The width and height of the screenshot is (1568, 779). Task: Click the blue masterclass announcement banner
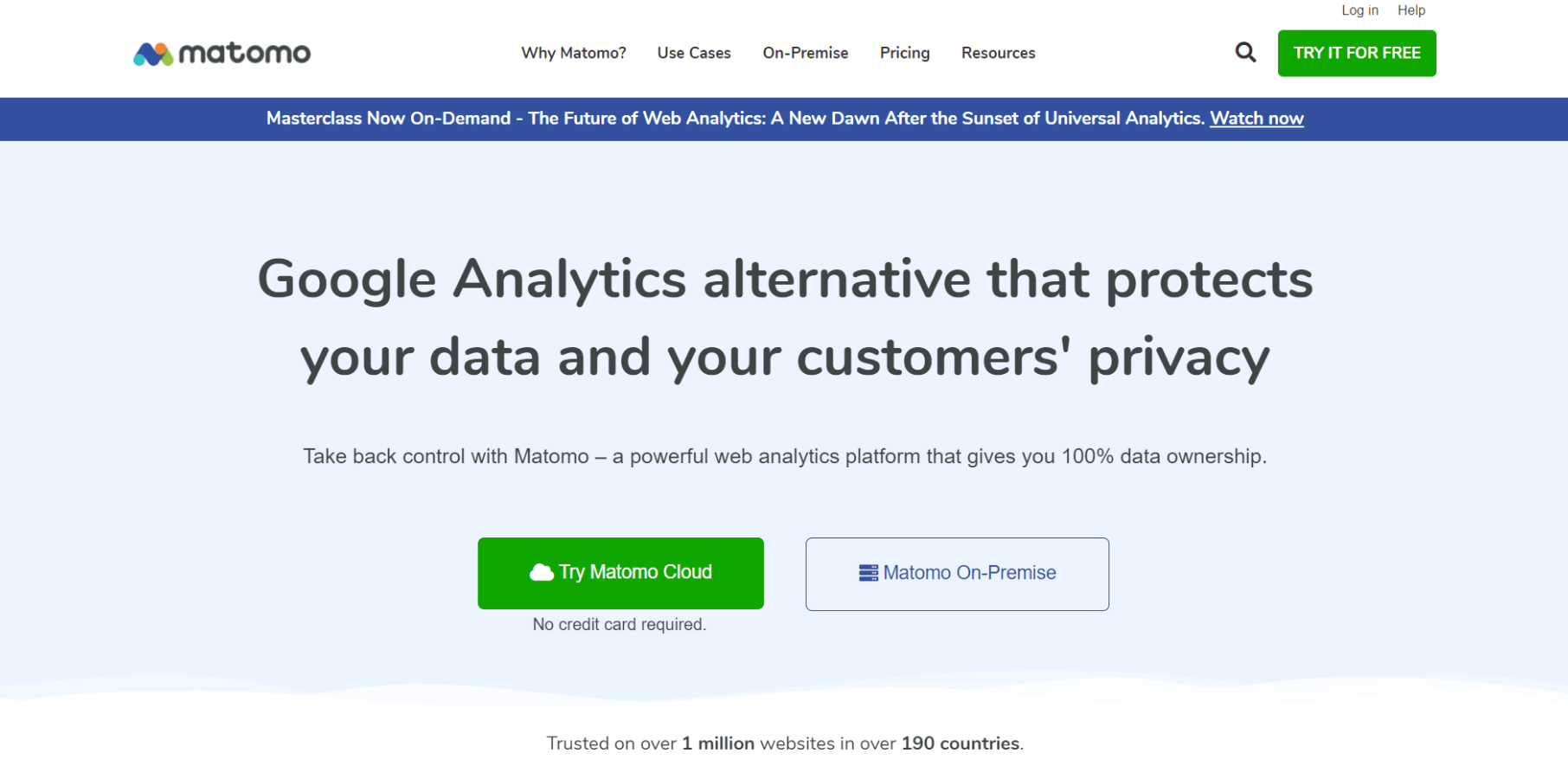[x=784, y=119]
